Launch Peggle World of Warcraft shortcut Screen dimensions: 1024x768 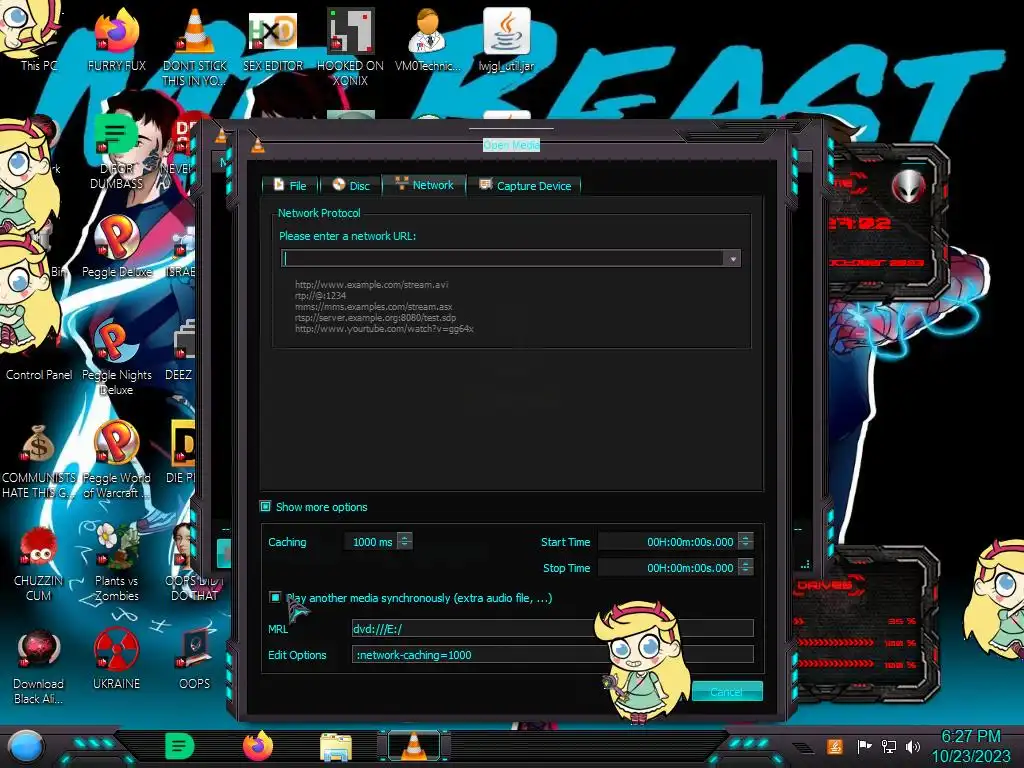tap(116, 460)
